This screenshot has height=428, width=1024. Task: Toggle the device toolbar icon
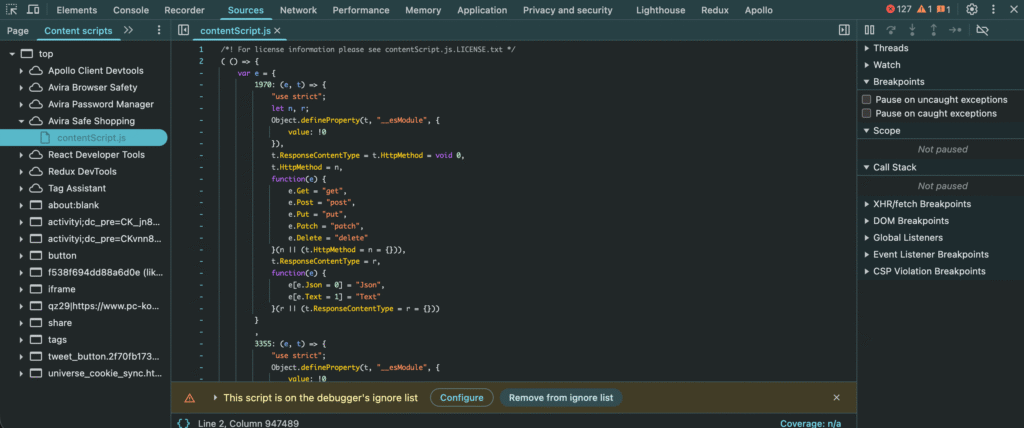[34, 9]
